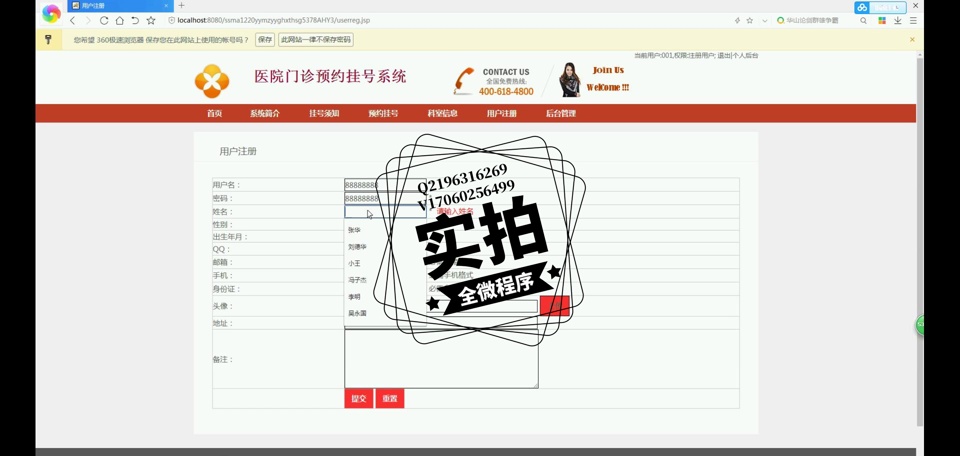Open the 预约挂号 navigation menu item
The width and height of the screenshot is (960, 456).
pos(383,114)
